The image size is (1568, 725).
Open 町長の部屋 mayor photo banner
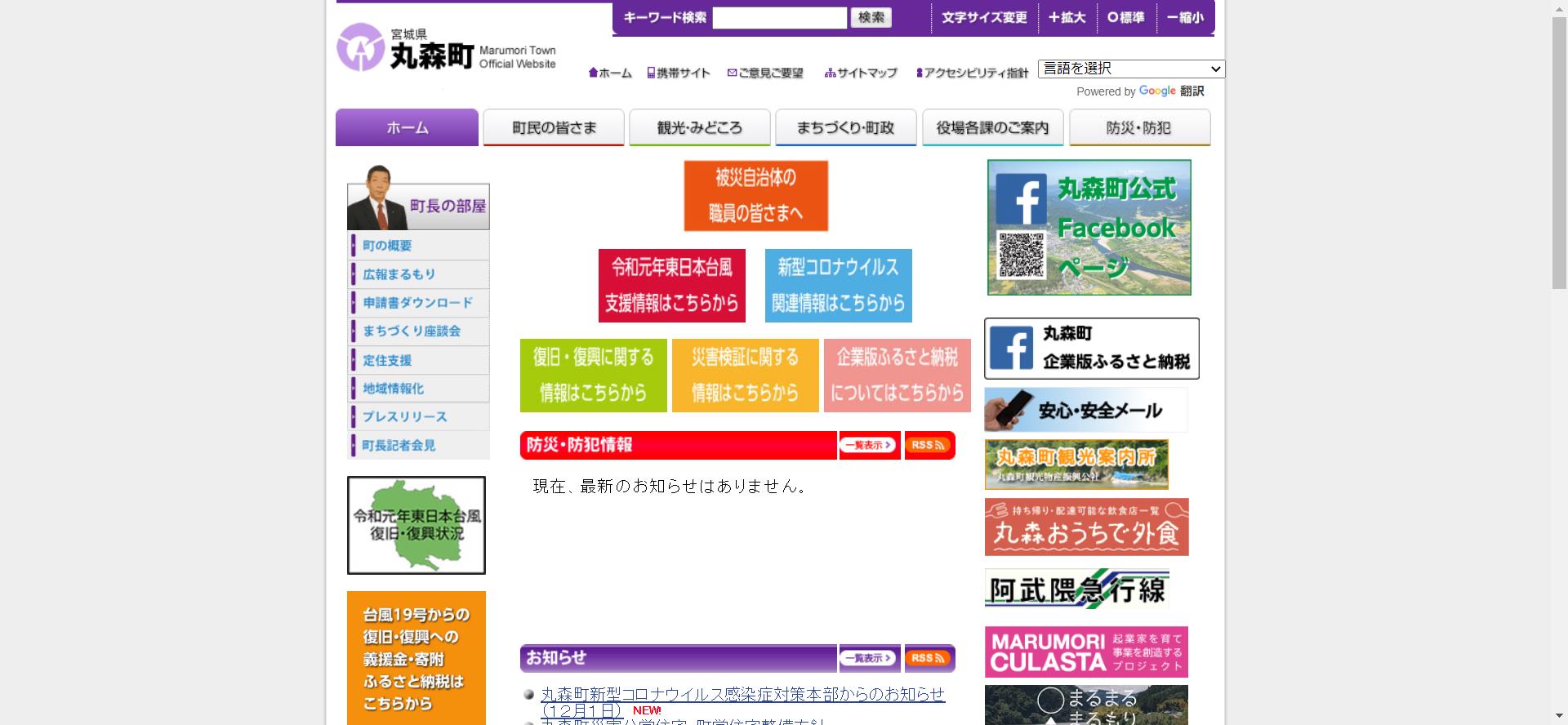418,198
